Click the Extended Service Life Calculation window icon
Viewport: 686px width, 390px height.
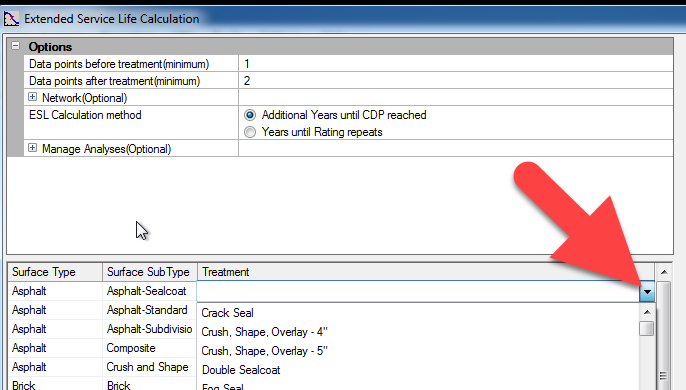tap(11, 19)
